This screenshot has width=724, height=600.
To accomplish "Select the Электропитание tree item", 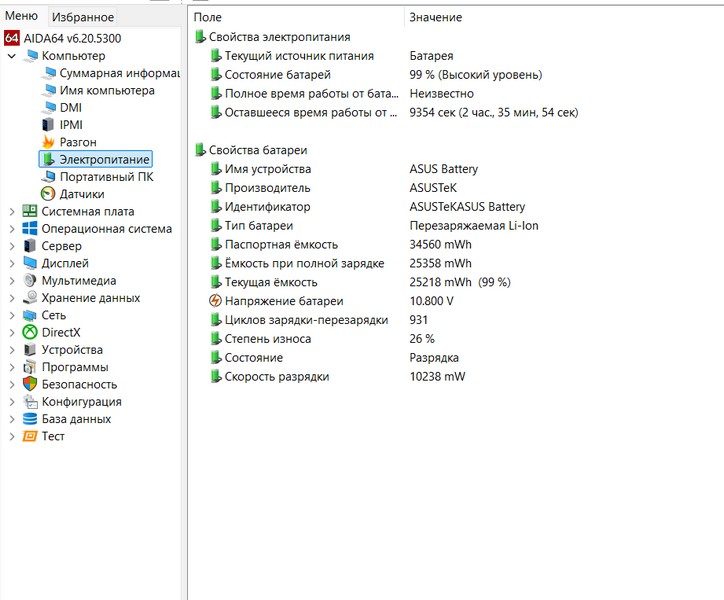I will pos(104,159).
